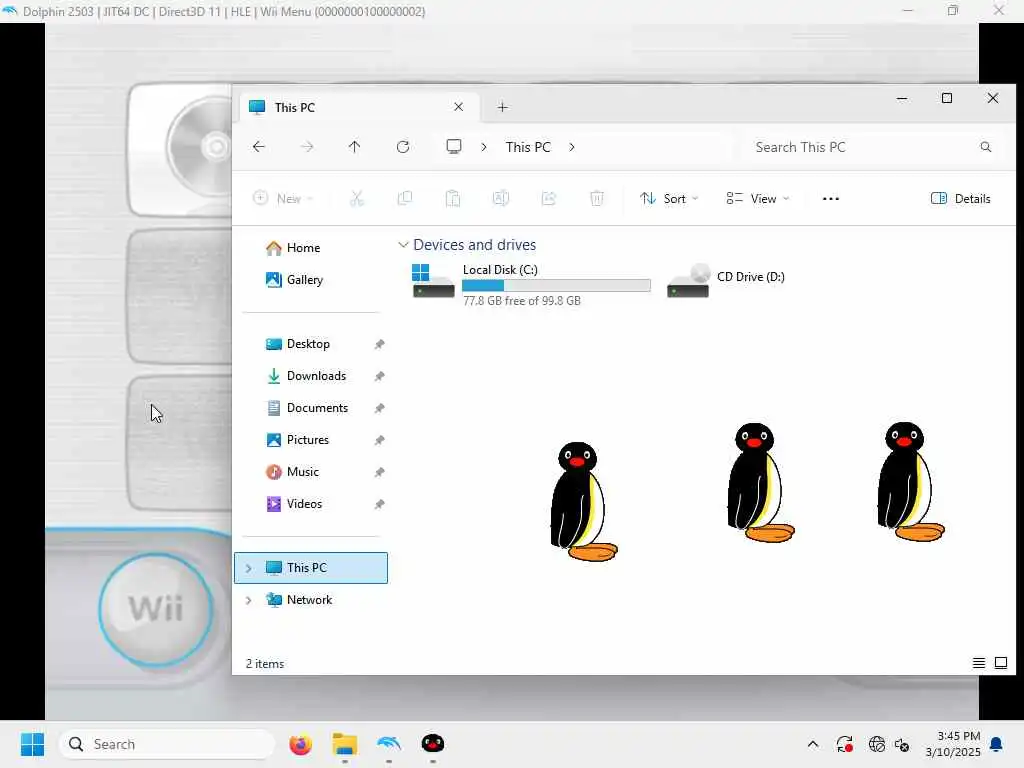Click the taskbar clock and date
The width and height of the screenshot is (1024, 768).
(x=953, y=744)
